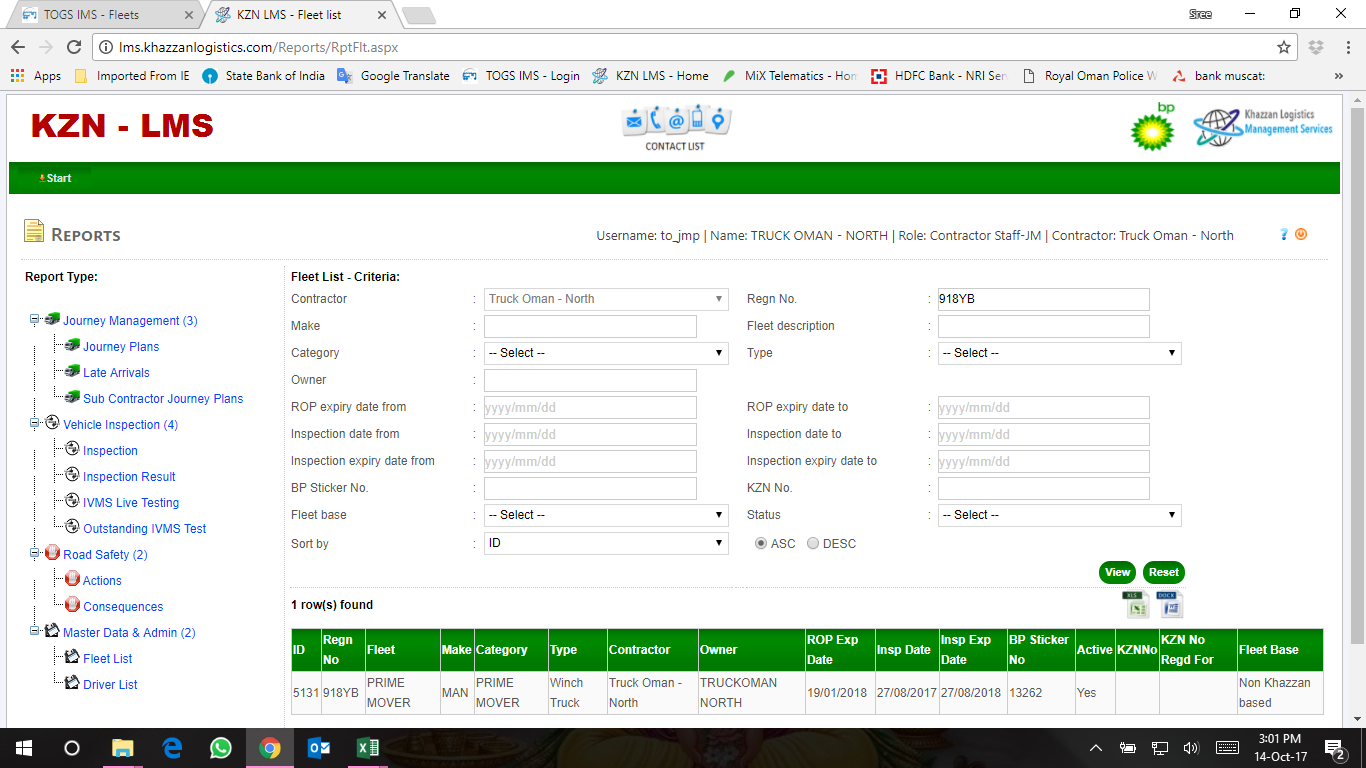Click the Excel XLS export icon
1366x768 pixels.
[1135, 604]
